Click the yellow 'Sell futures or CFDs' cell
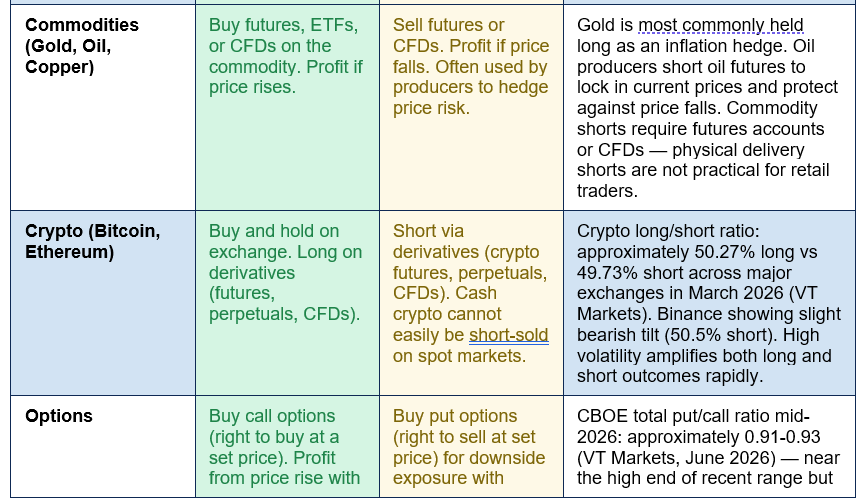This screenshot has width=862, height=501. click(471, 108)
